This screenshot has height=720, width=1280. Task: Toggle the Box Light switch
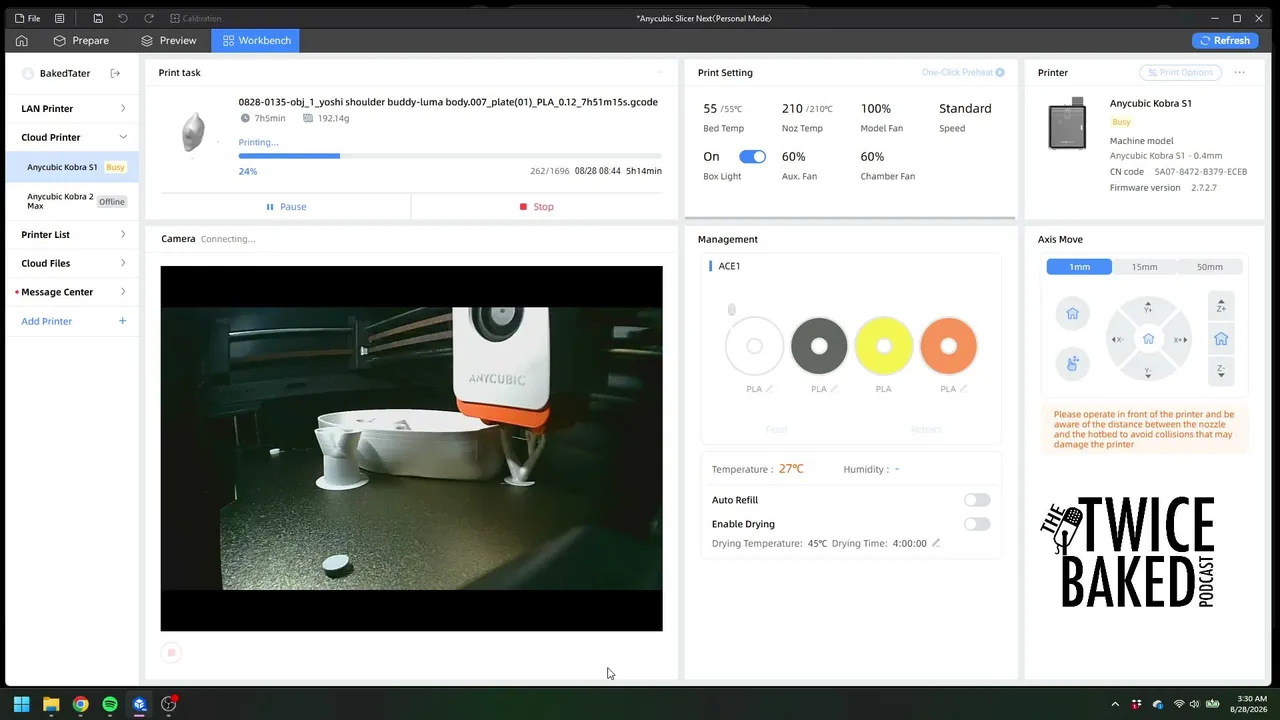(752, 157)
